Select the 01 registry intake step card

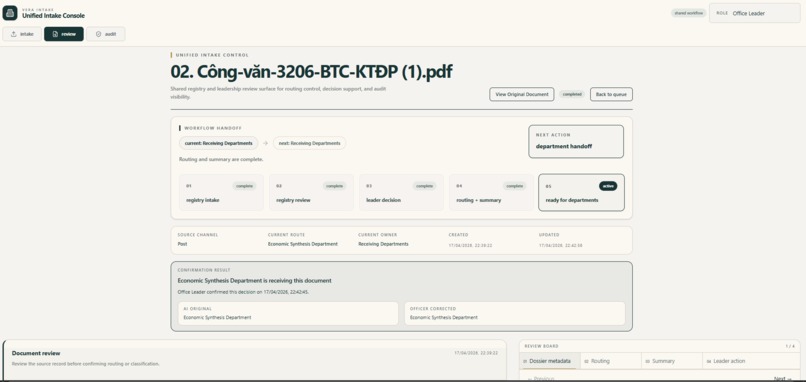[x=221, y=192]
